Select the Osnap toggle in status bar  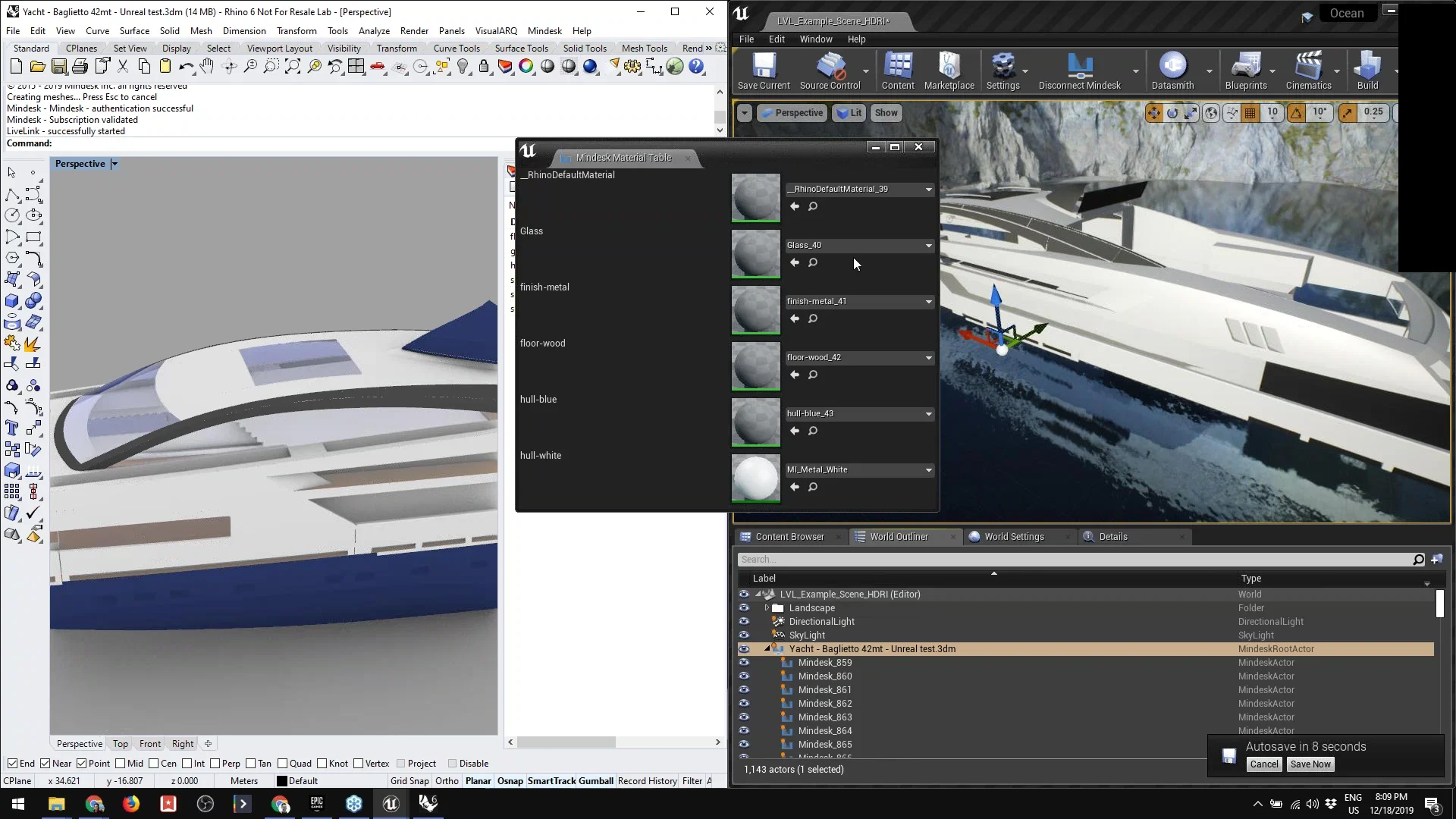pyautogui.click(x=511, y=781)
